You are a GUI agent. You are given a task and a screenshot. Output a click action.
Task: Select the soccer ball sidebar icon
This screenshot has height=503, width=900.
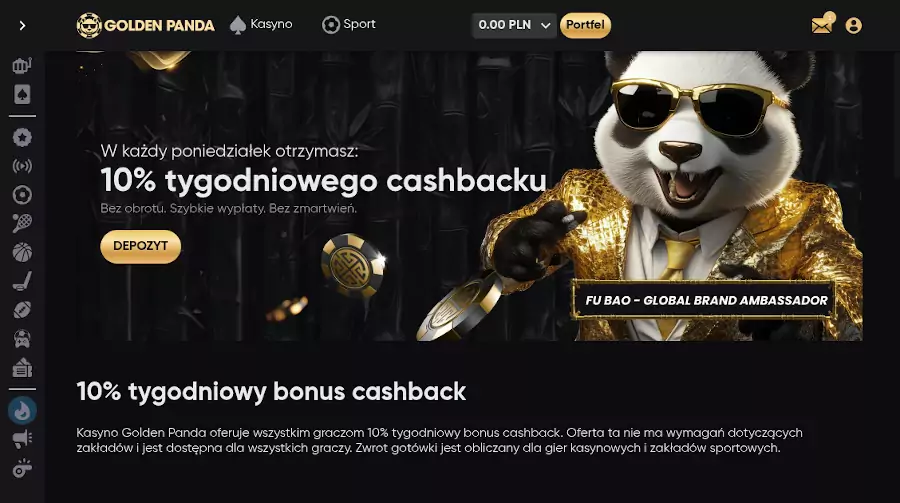tap(22, 195)
